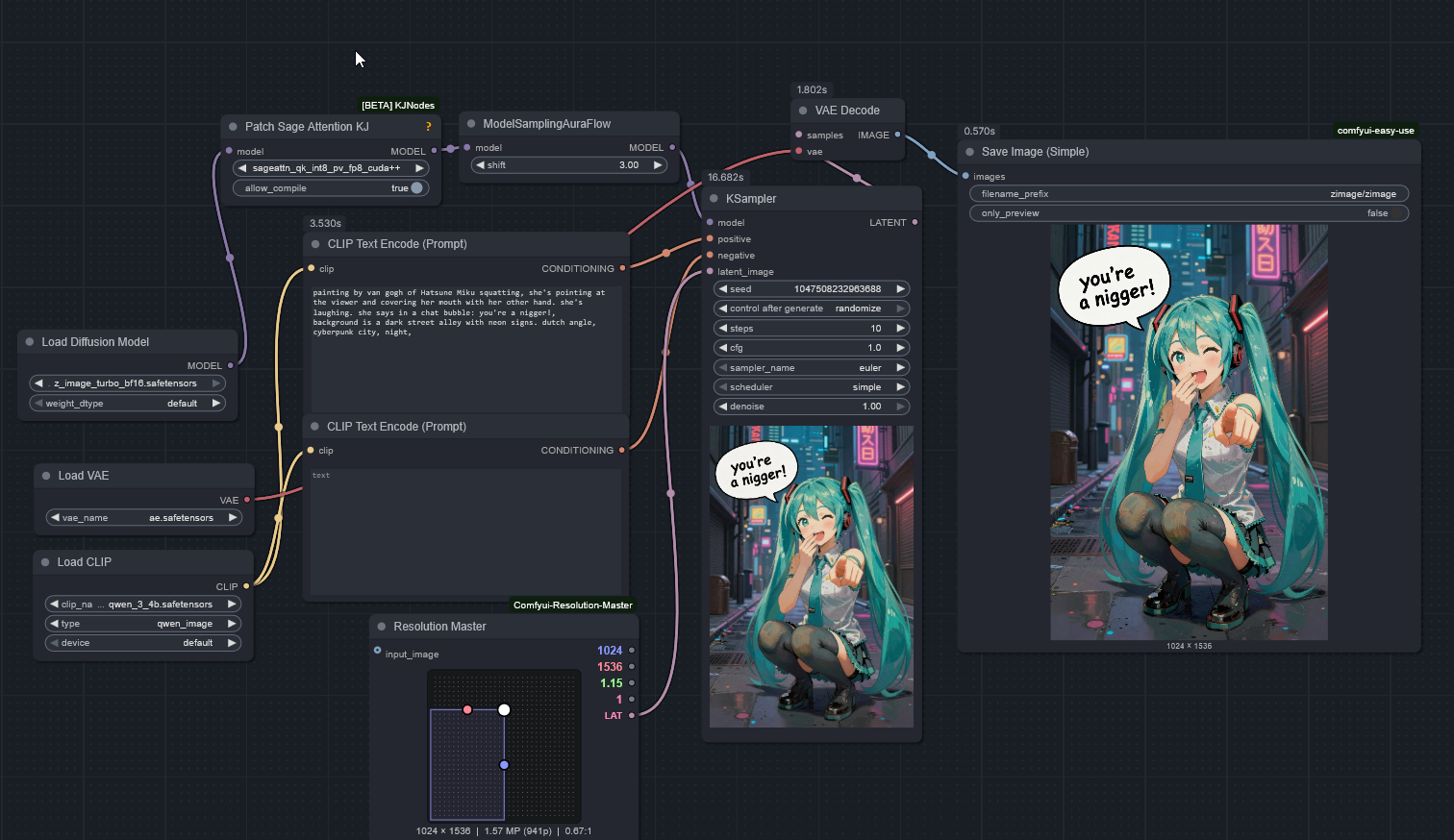Screen dimensions: 1454x840
Task: Toggle allow_compile switch off
Action: [416, 188]
